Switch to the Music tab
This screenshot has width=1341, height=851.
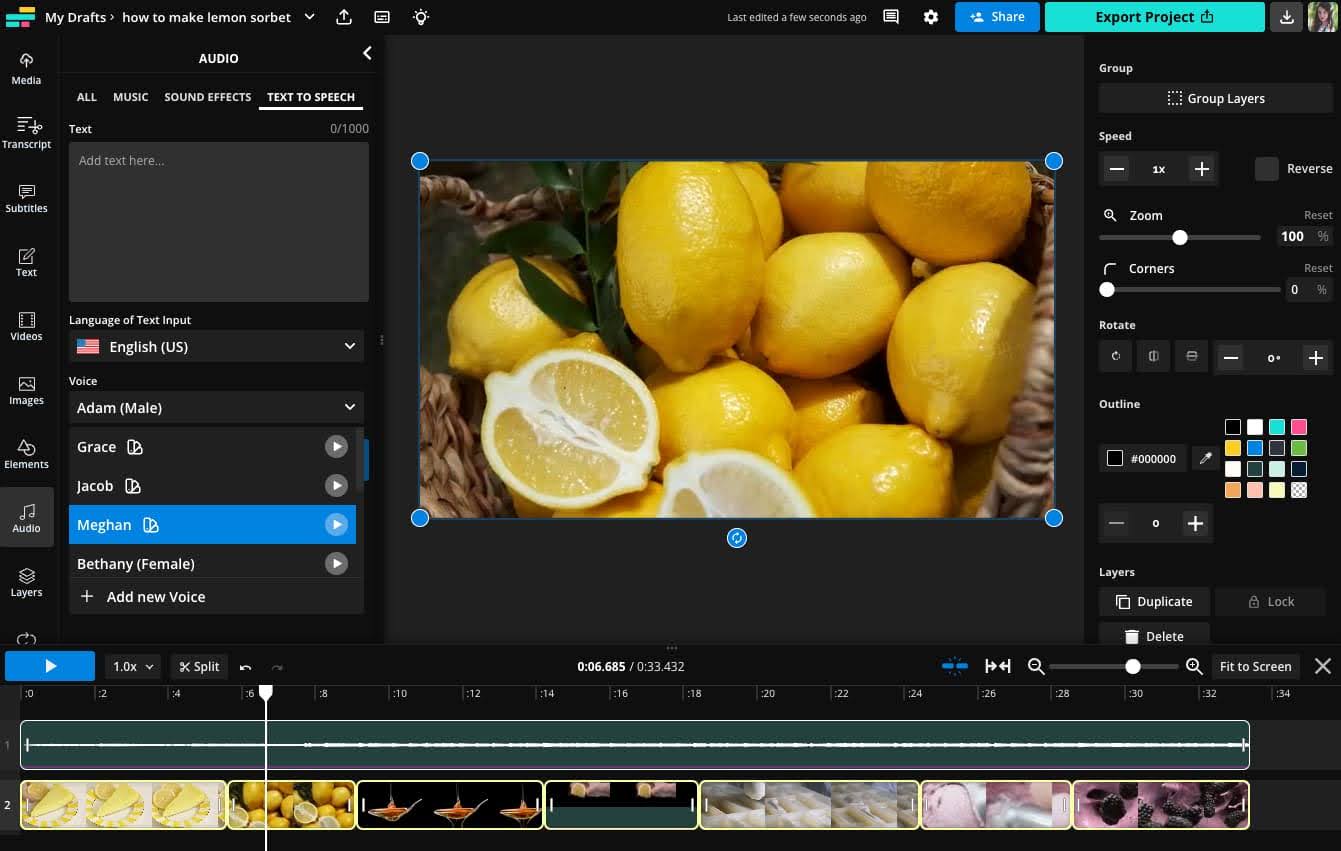[x=130, y=97]
